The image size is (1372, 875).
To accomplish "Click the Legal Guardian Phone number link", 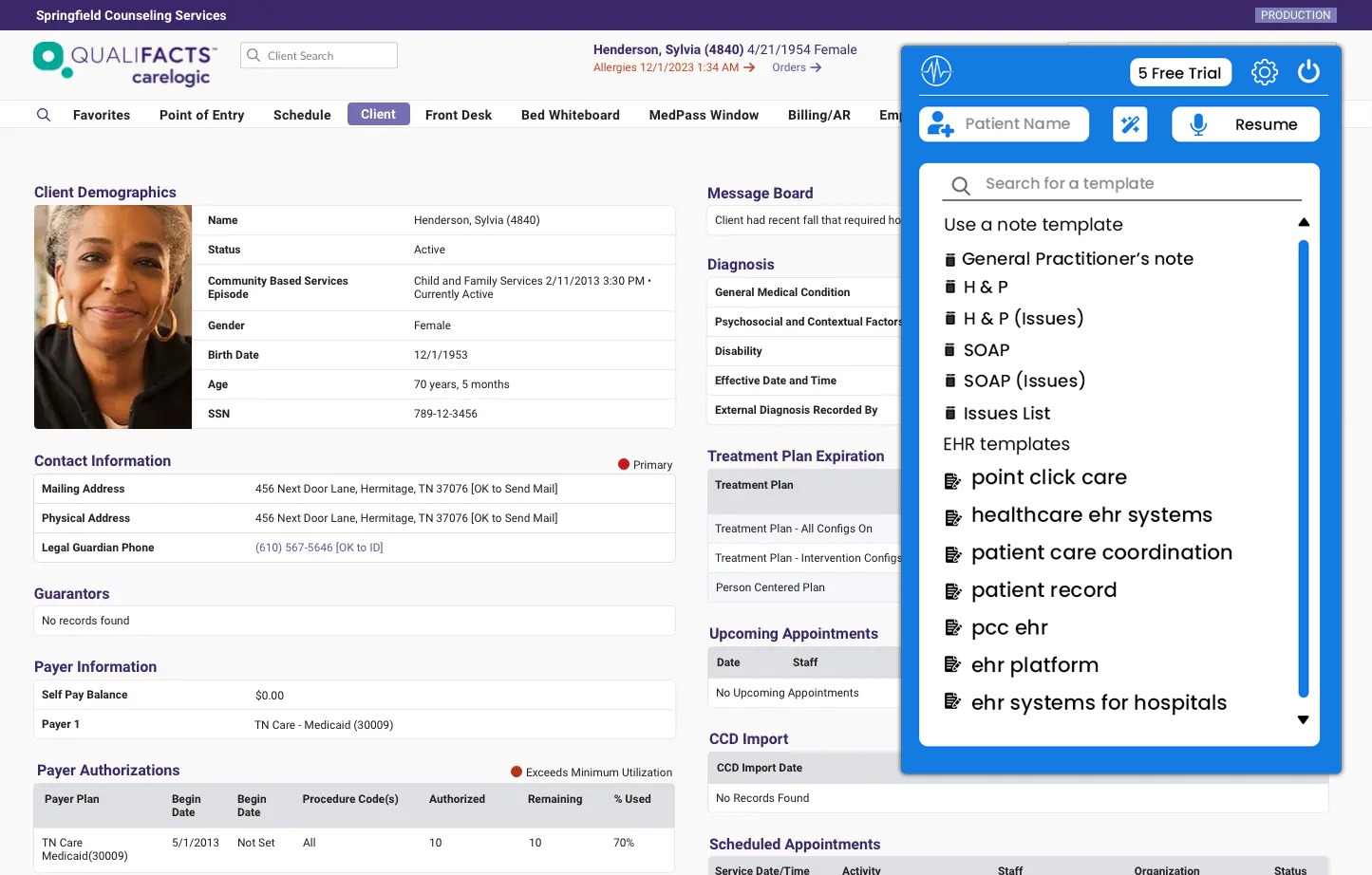I will click(x=319, y=548).
